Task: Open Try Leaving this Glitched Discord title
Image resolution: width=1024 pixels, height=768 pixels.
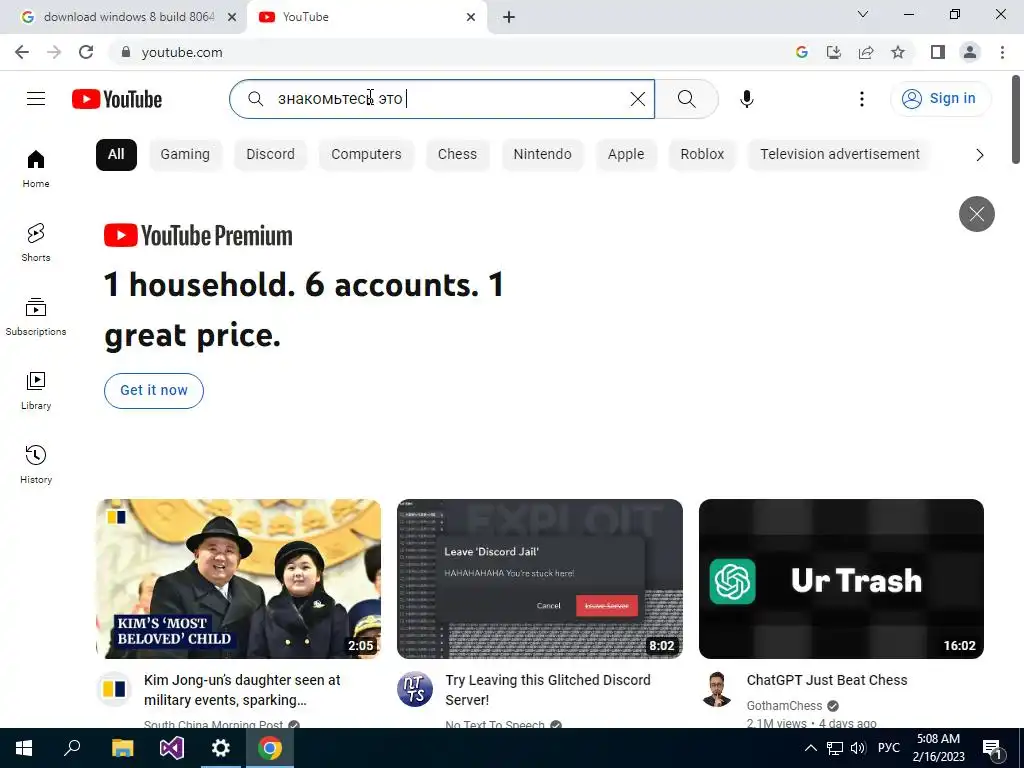Action: (x=548, y=690)
